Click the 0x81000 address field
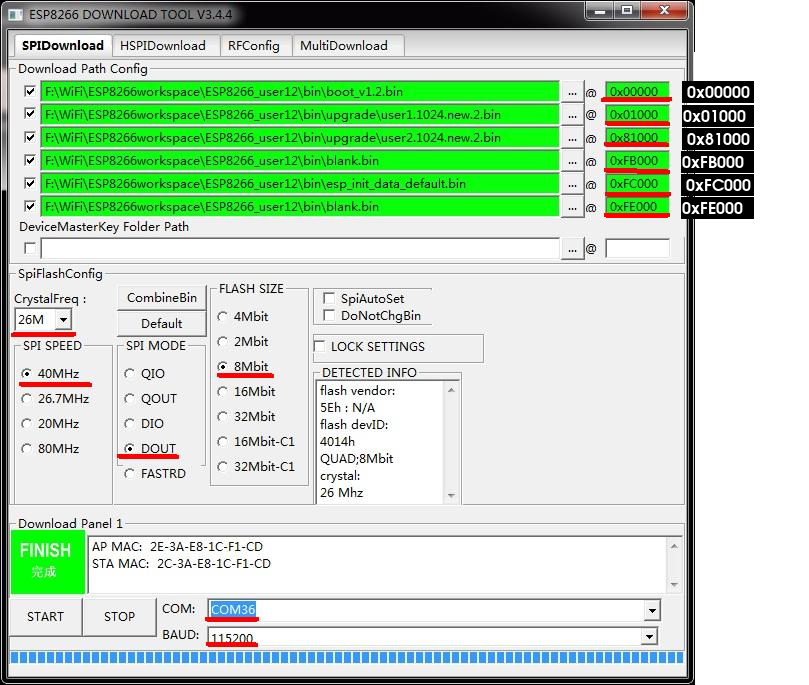809x685 pixels. pyautogui.click(x=637, y=137)
